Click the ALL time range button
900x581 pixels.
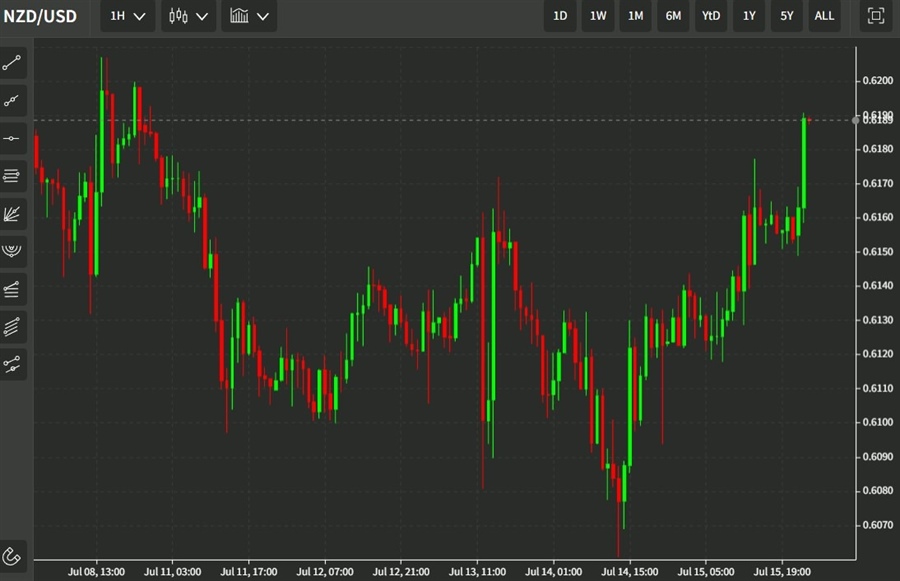tap(824, 16)
